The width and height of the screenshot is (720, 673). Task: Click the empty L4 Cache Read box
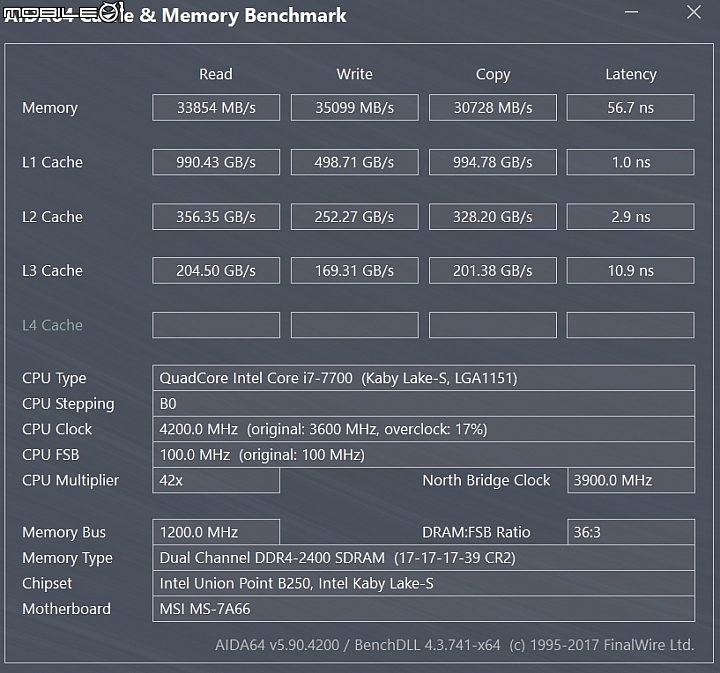coord(216,325)
